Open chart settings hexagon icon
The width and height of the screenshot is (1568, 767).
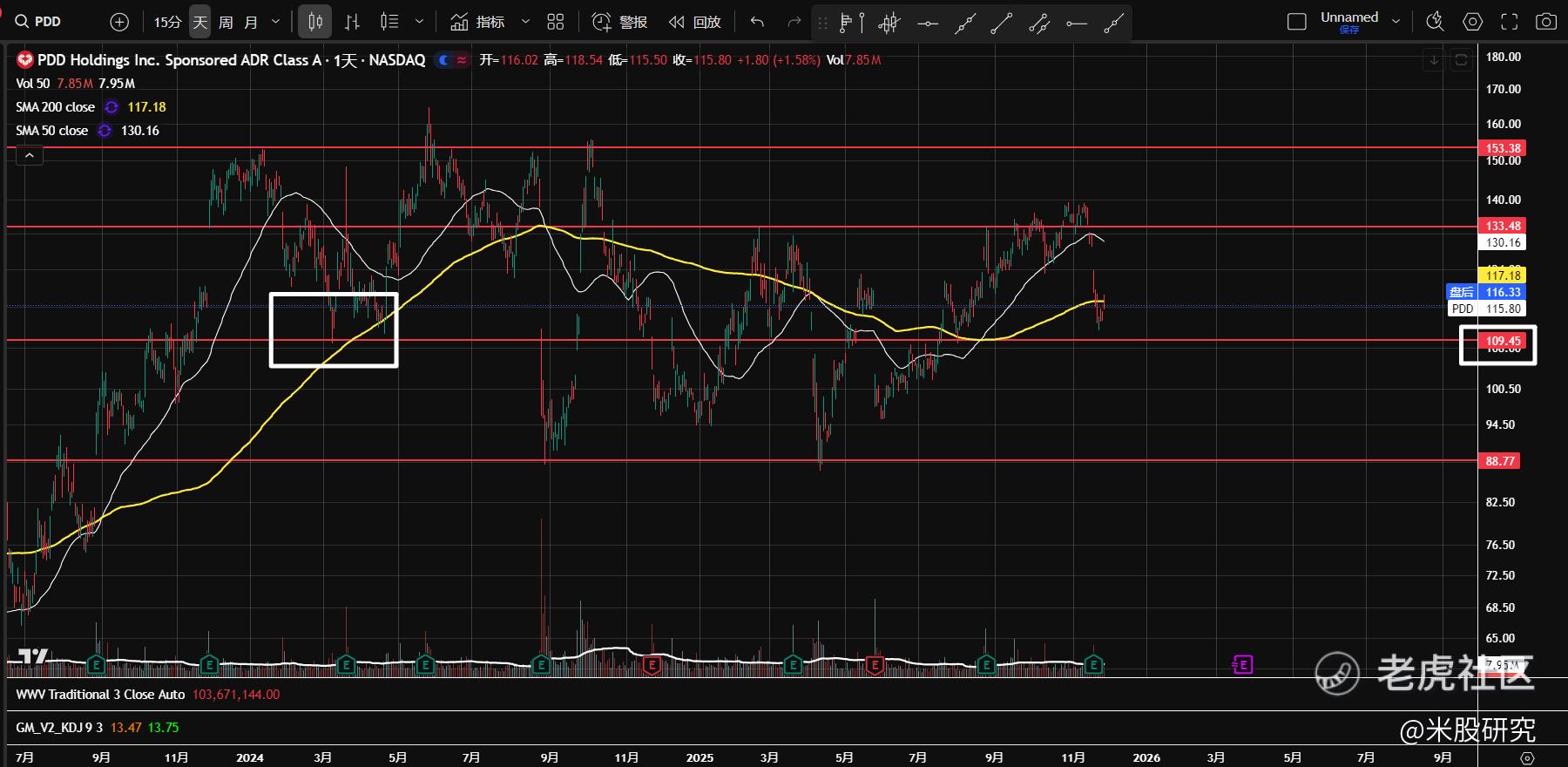coord(1472,22)
